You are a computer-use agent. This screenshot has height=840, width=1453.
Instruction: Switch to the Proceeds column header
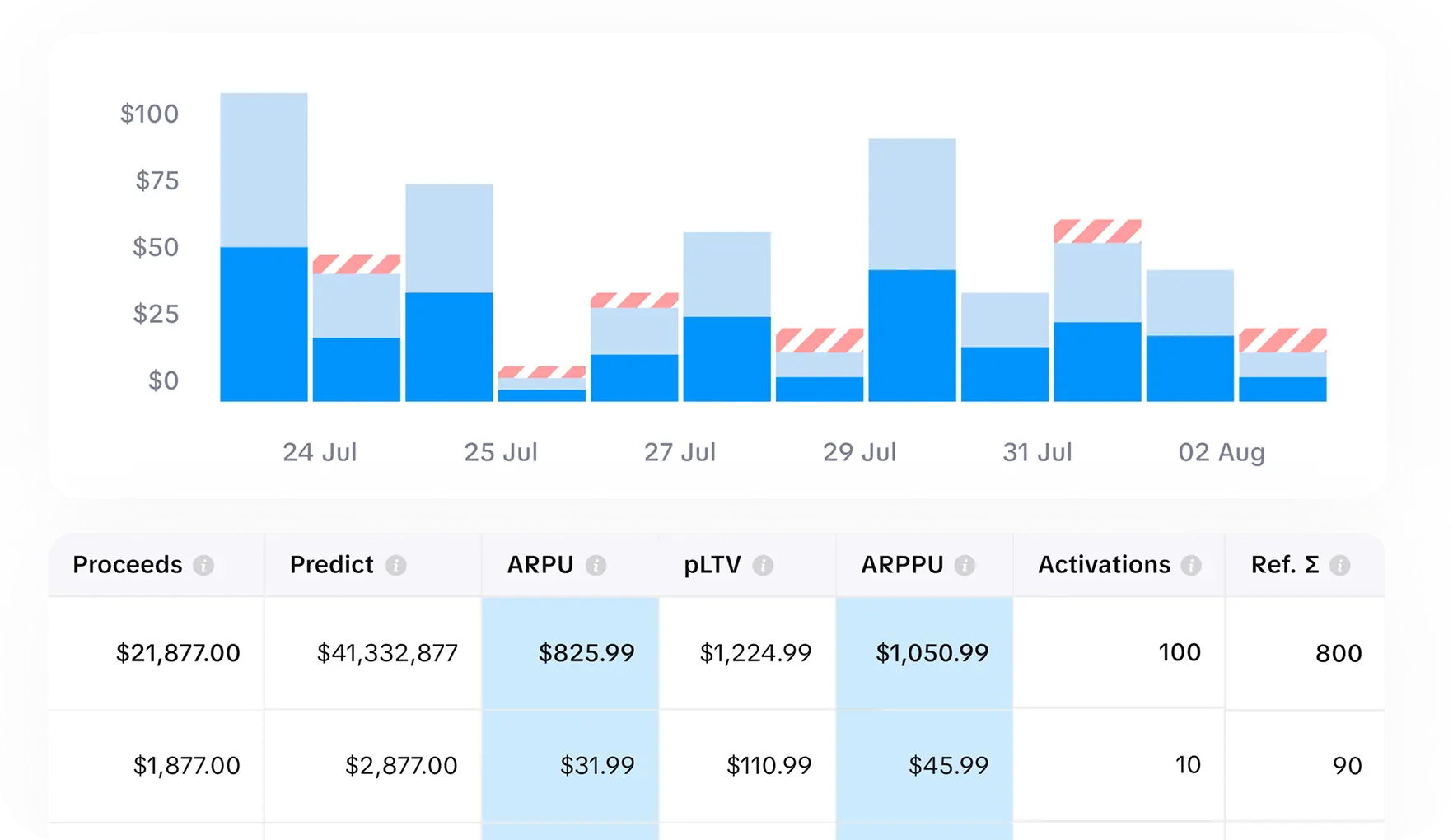coord(128,565)
